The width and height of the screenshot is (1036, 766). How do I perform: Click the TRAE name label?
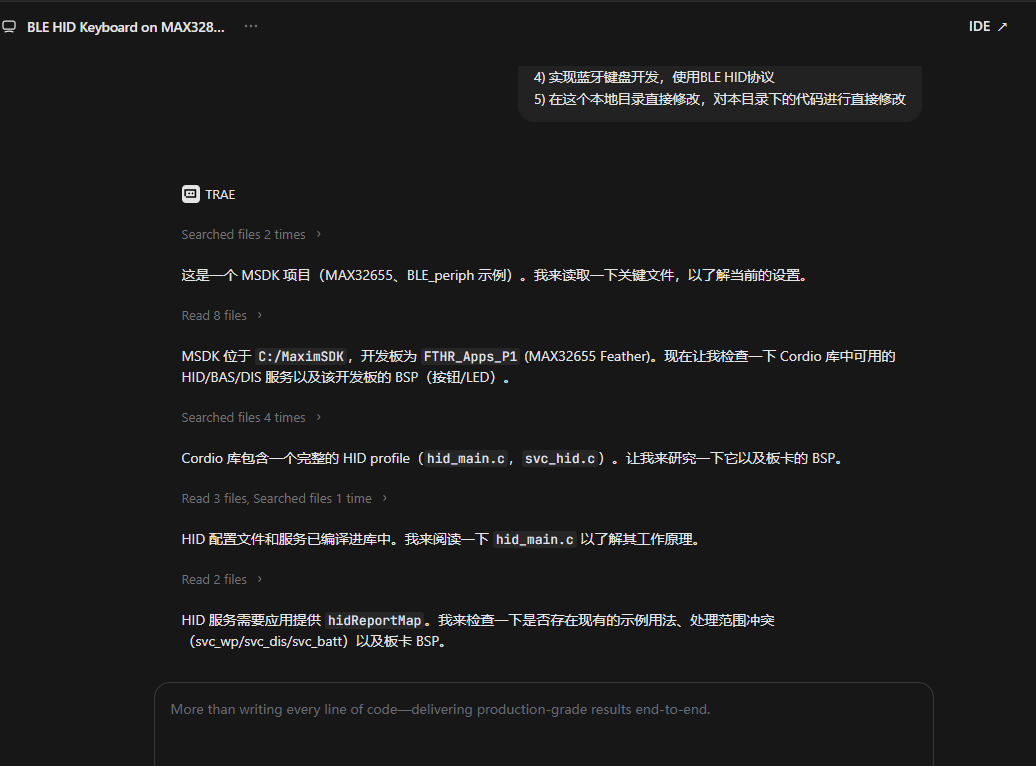click(x=220, y=194)
